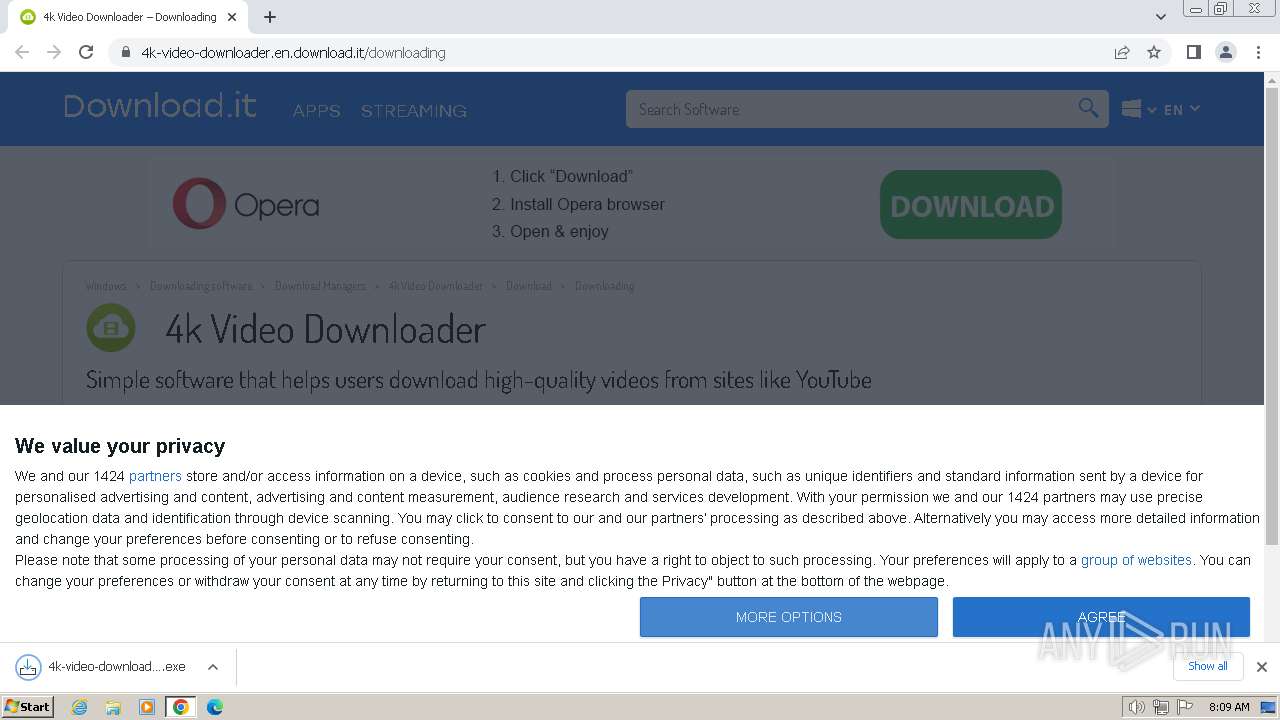Share this page via the share icon
This screenshot has height=720, width=1280.
pos(1122,52)
